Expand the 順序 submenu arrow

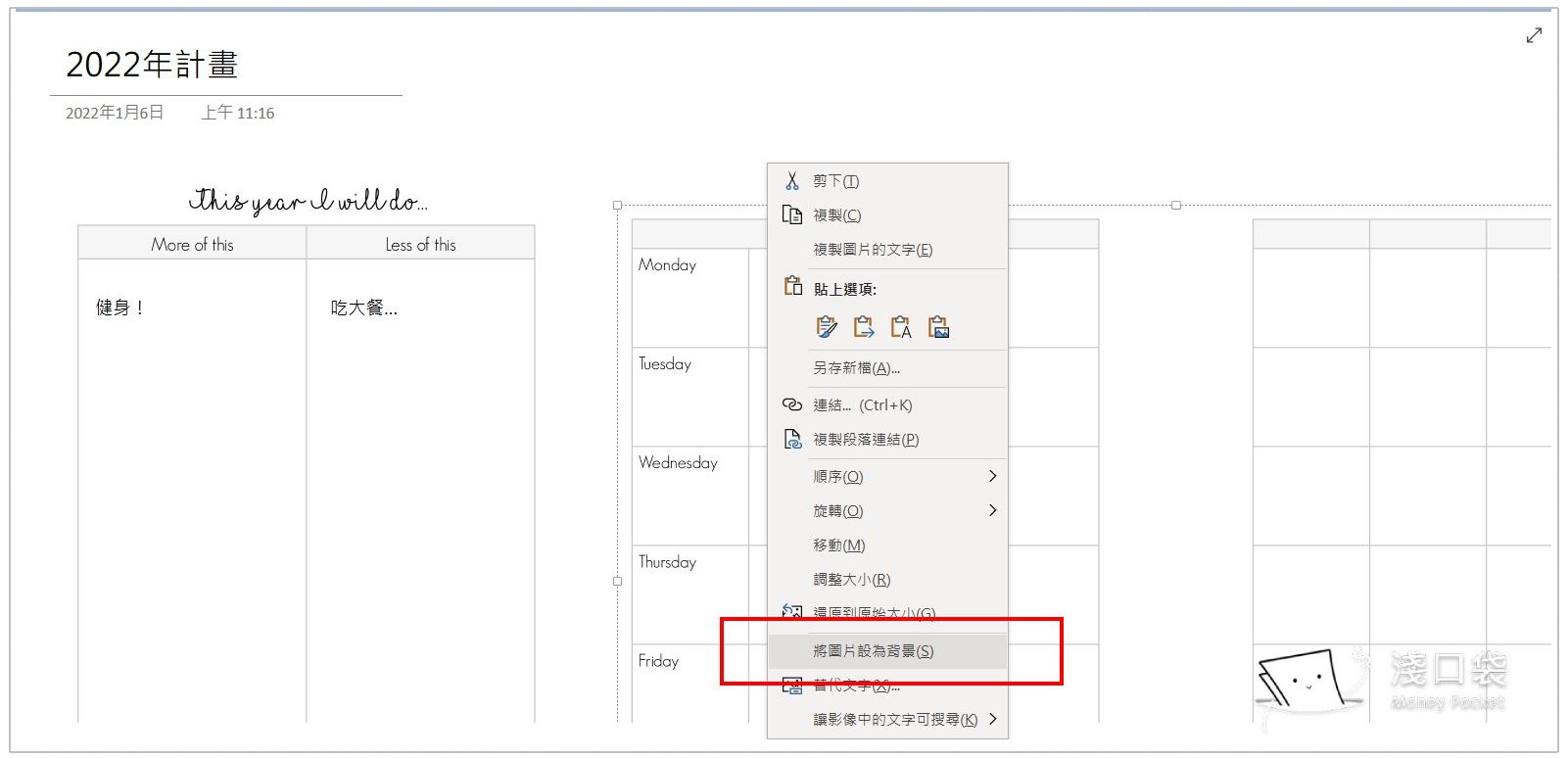[x=992, y=476]
